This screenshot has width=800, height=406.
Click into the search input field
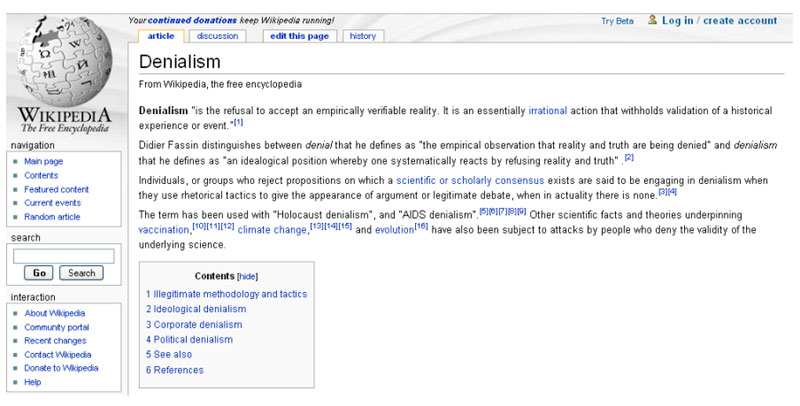[63, 256]
